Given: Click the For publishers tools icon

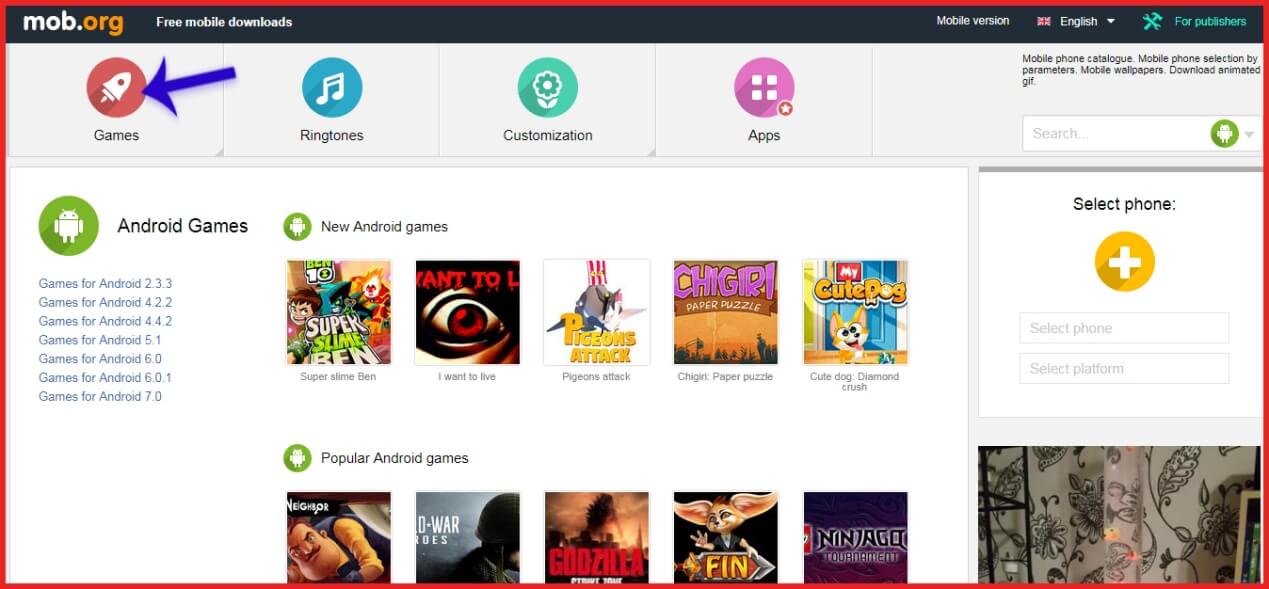Looking at the screenshot, I should (1152, 21).
